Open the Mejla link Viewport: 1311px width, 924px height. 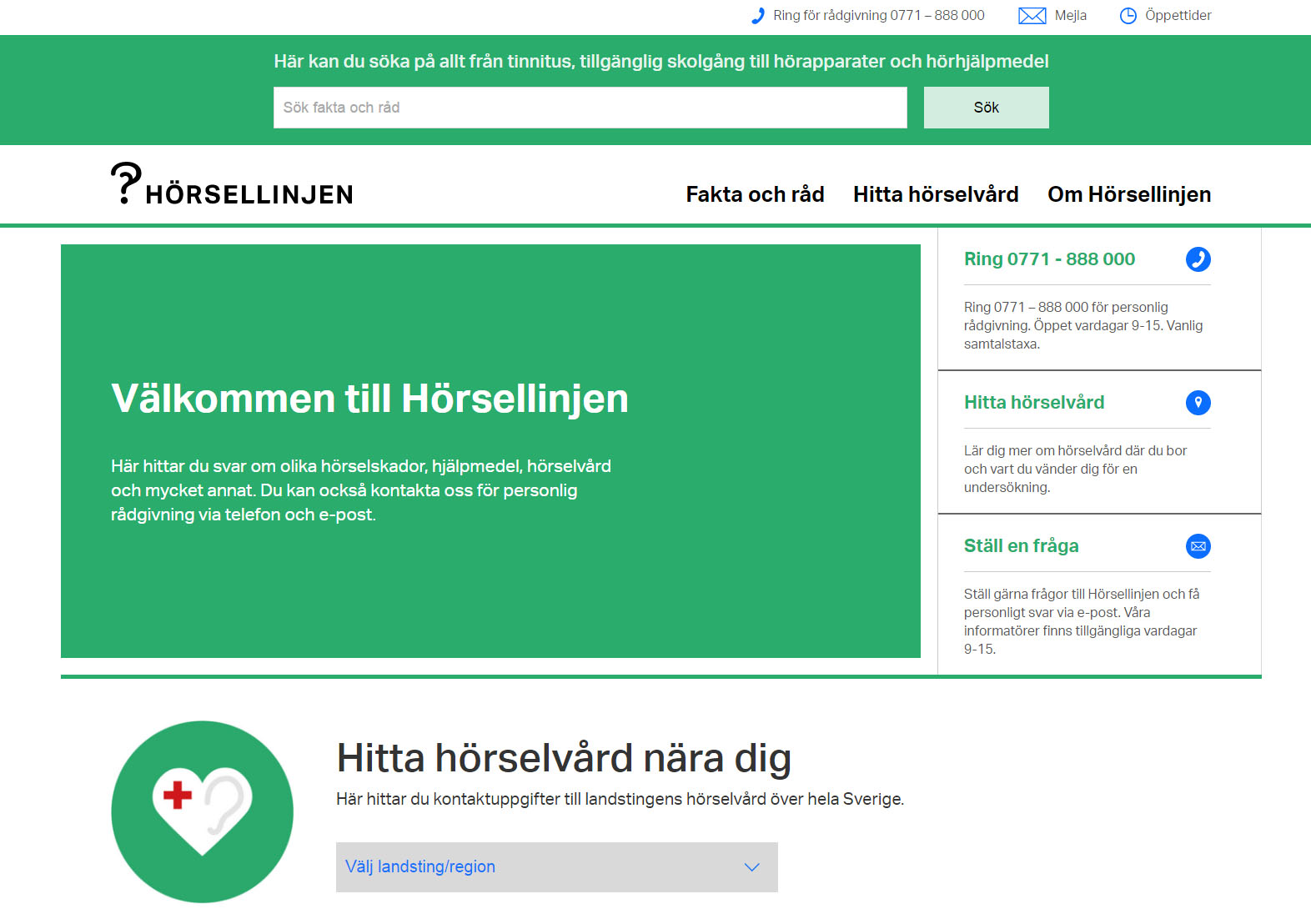[1070, 16]
